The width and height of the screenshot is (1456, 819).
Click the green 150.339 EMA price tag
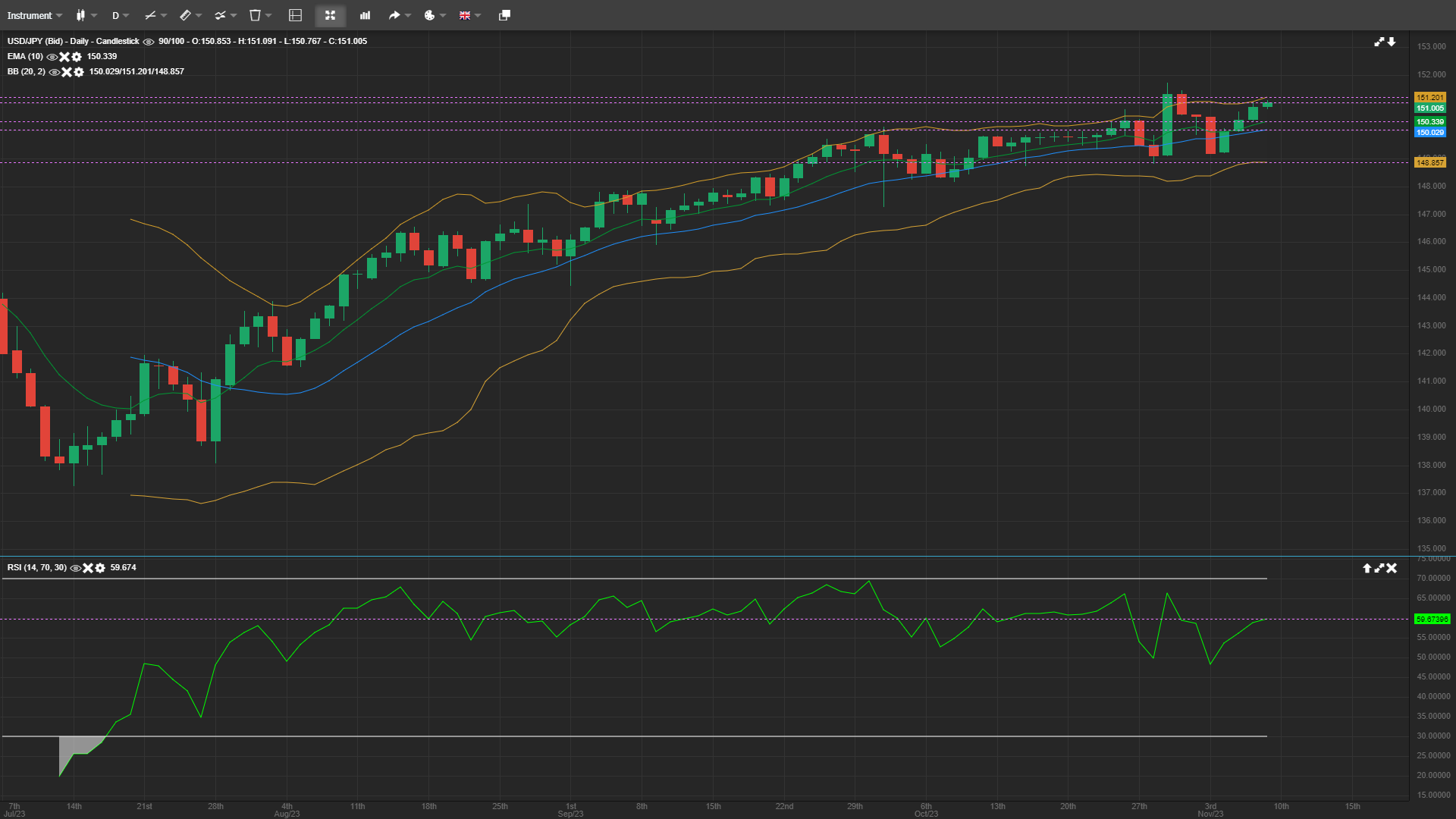[1430, 122]
